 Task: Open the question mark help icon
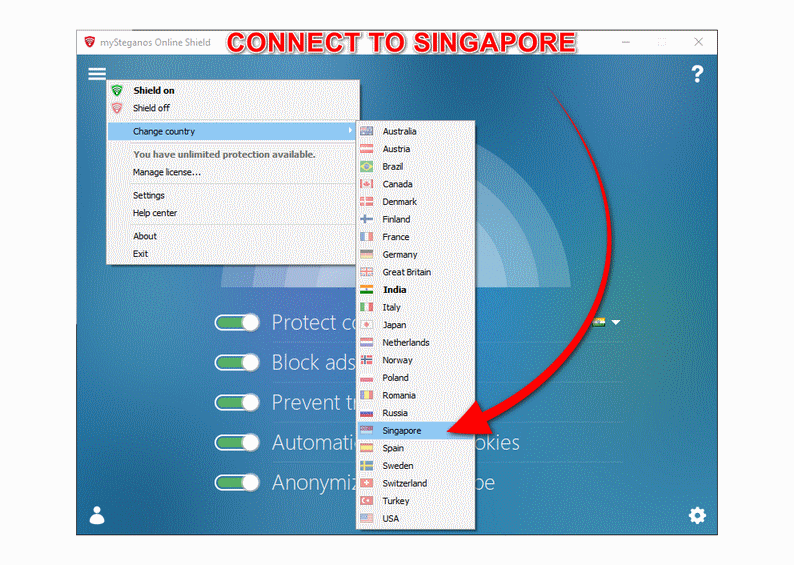point(697,74)
